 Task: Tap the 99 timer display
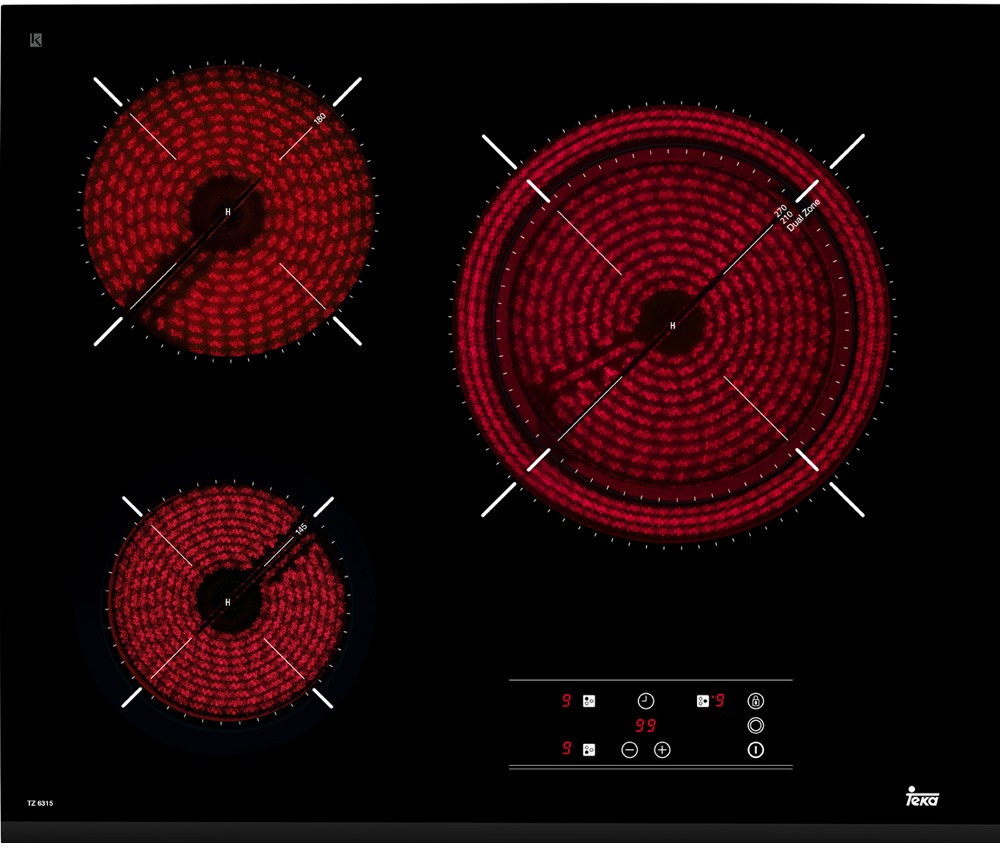pyautogui.click(x=646, y=726)
